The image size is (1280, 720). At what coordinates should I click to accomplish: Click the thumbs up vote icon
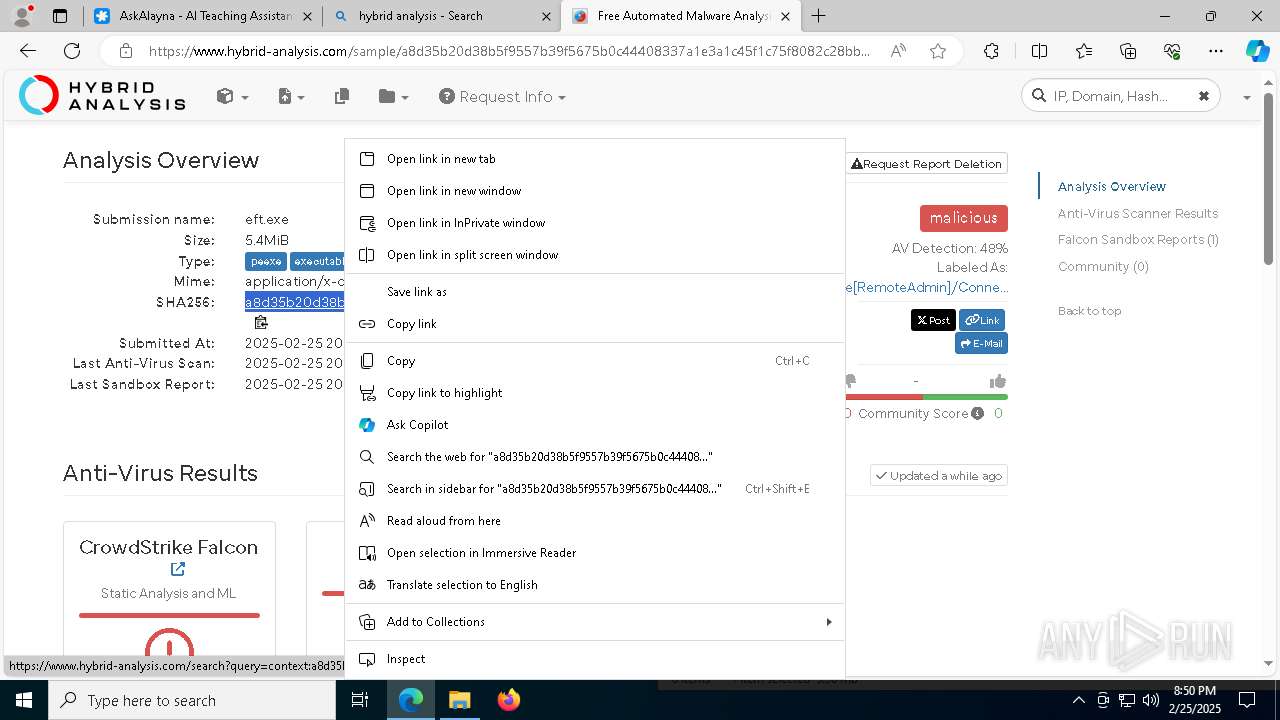(x=997, y=381)
